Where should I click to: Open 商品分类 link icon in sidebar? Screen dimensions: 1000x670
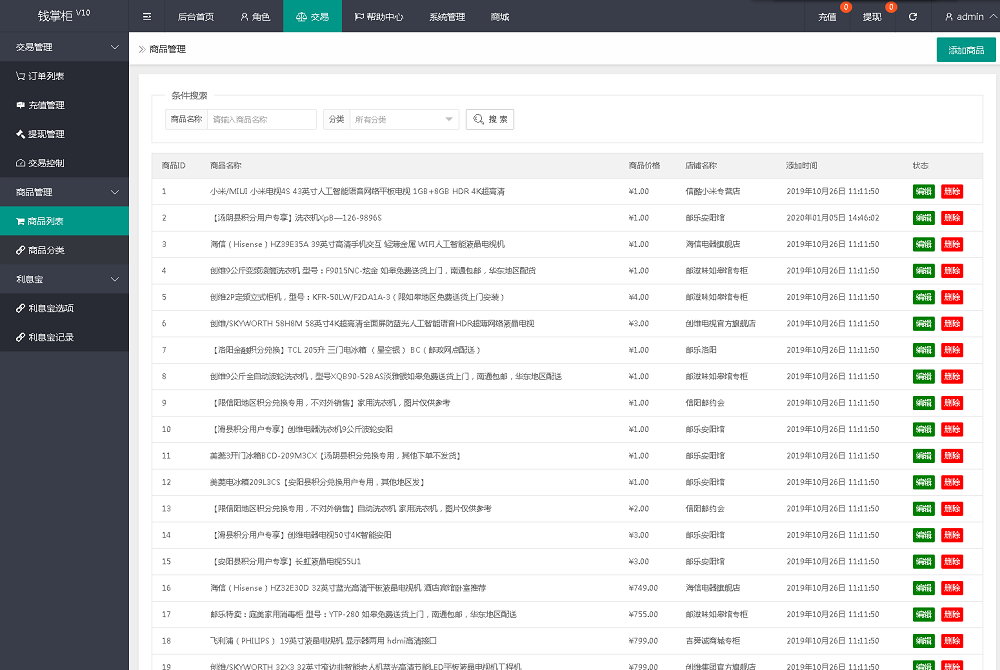pyautogui.click(x=20, y=250)
